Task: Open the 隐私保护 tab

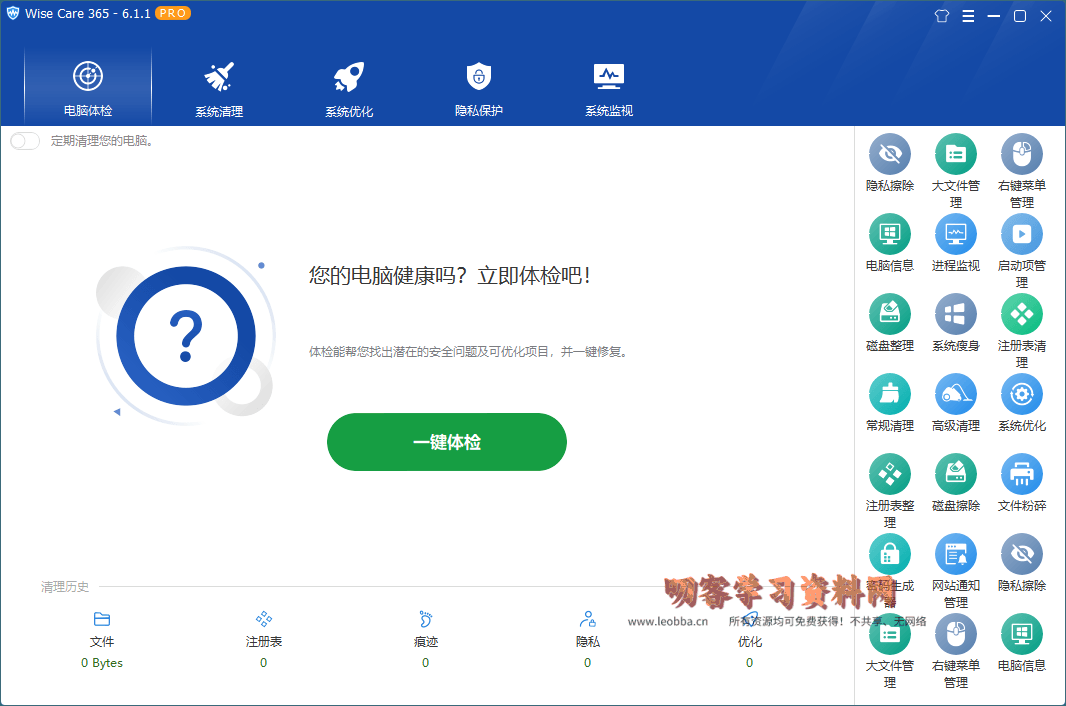Action: tap(478, 87)
